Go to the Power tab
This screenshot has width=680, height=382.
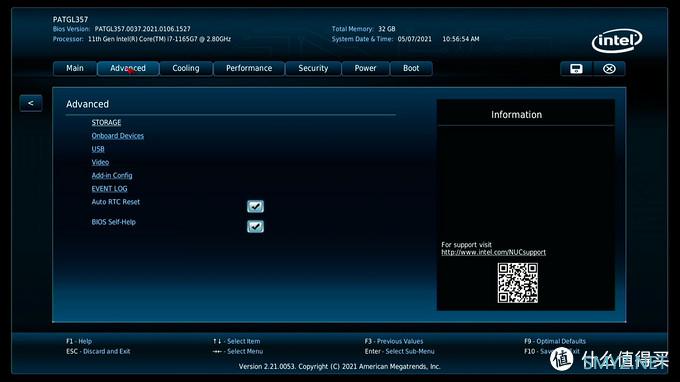(365, 69)
